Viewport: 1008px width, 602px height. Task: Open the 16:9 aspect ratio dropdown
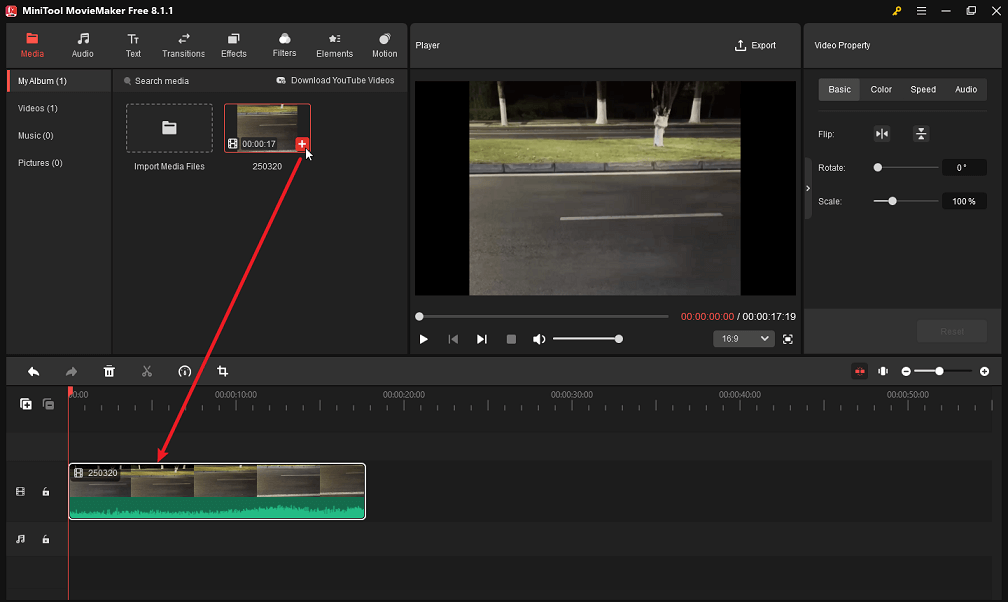coord(743,338)
